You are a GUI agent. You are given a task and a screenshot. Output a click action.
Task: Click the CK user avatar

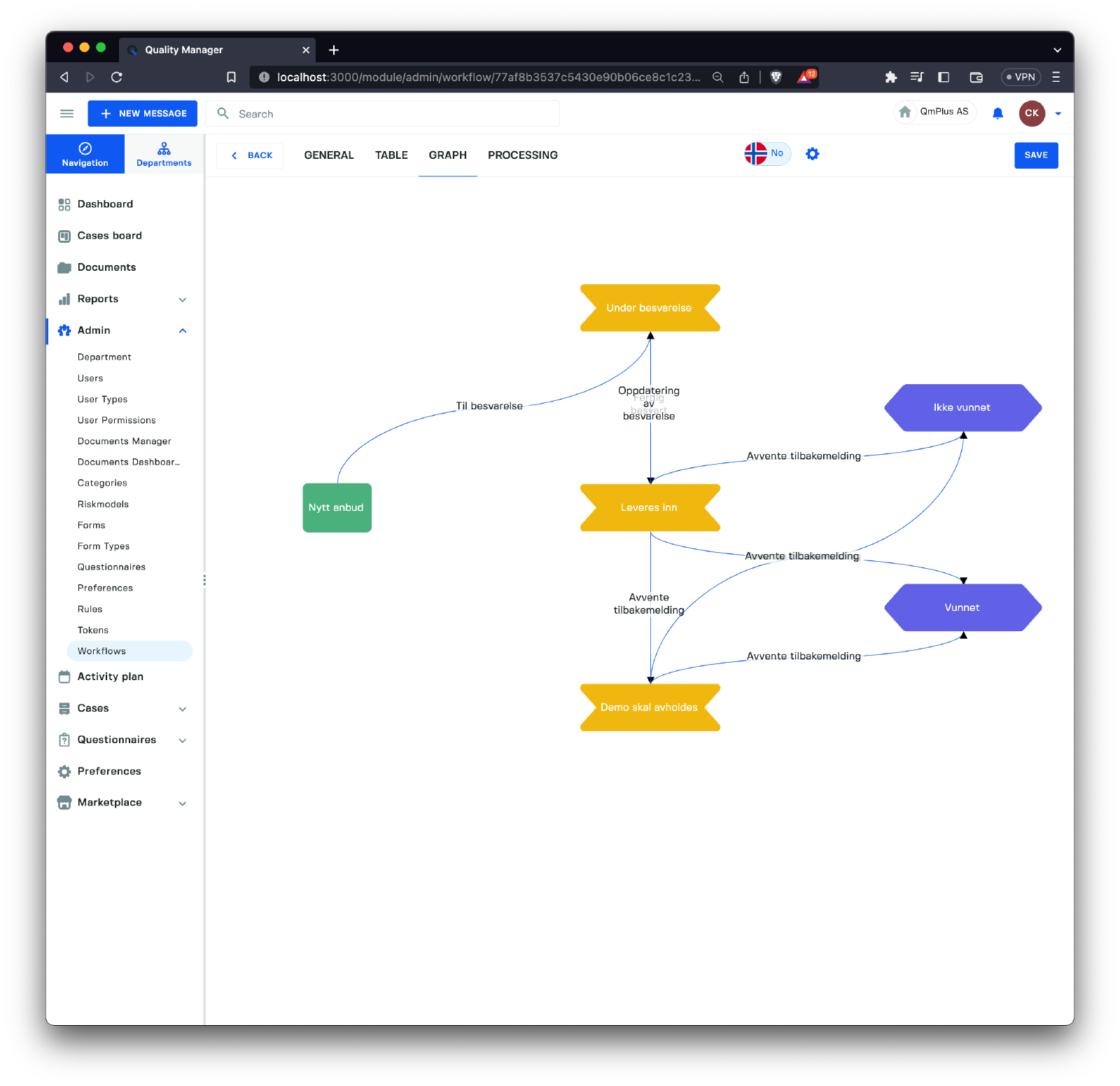1031,113
